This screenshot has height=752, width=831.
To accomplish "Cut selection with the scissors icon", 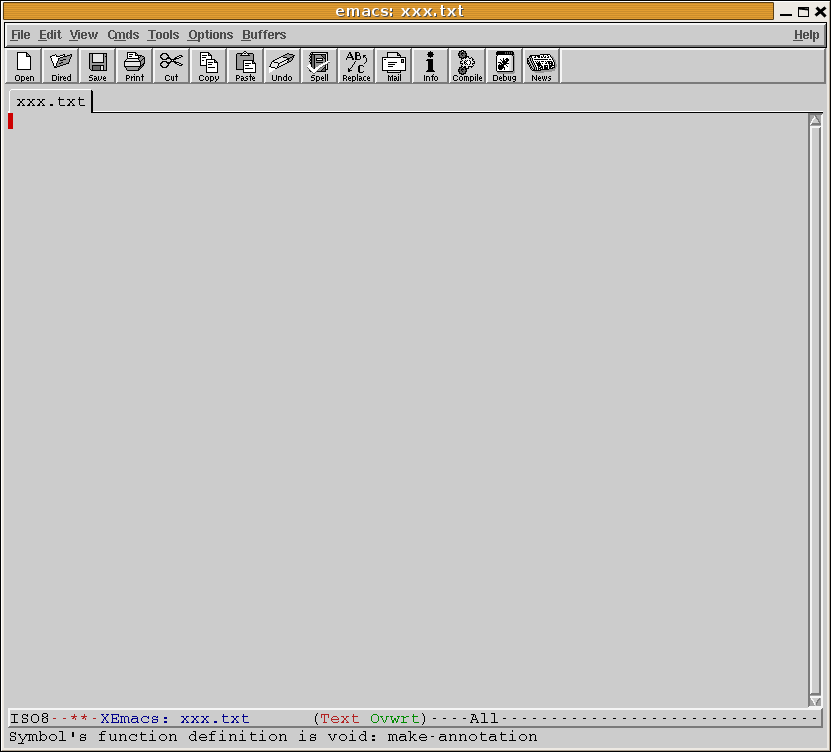I will point(171,66).
